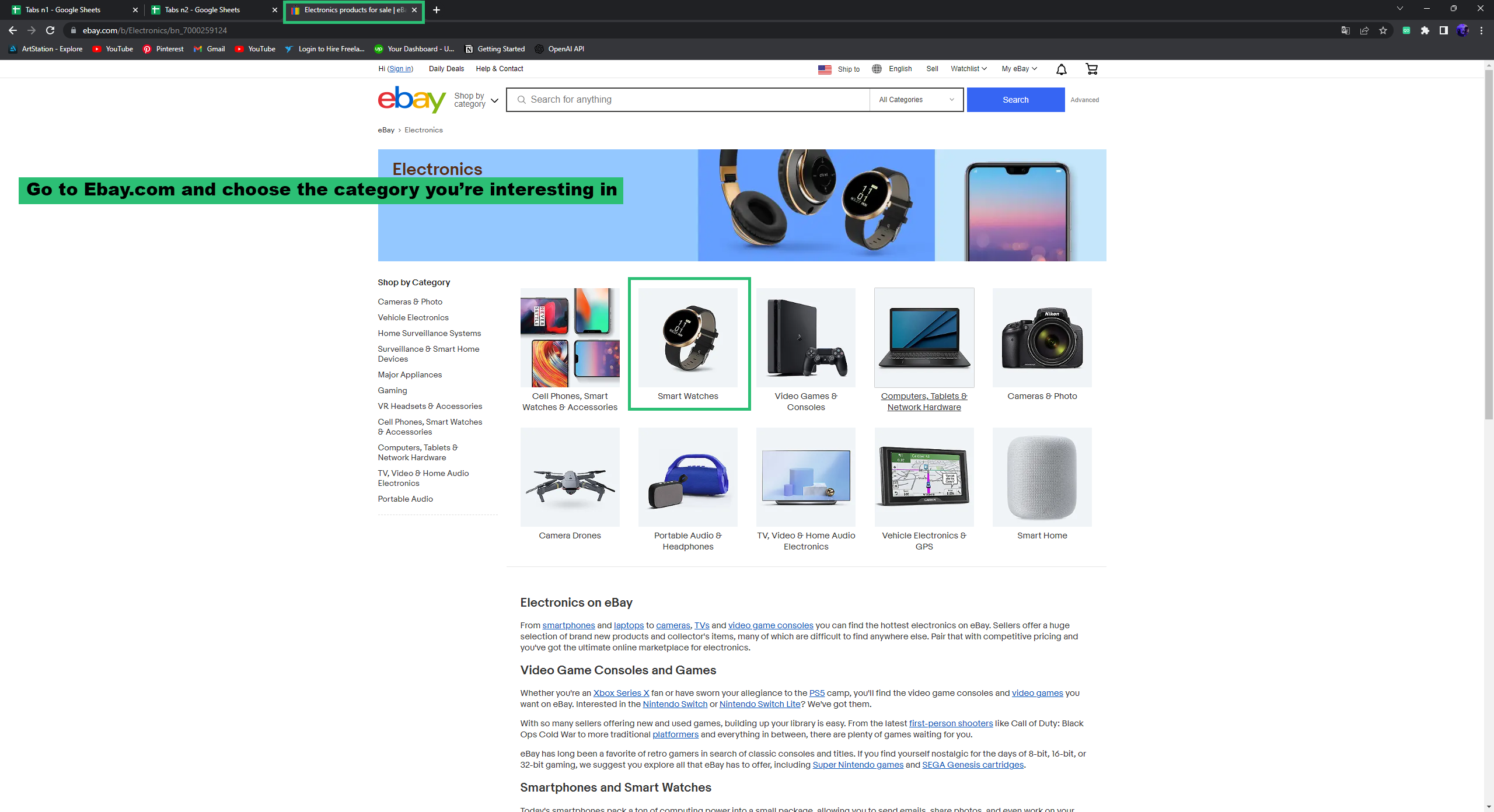Viewport: 1494px width, 812px height.
Task: Bookmark this page with the star icon
Action: (1383, 30)
